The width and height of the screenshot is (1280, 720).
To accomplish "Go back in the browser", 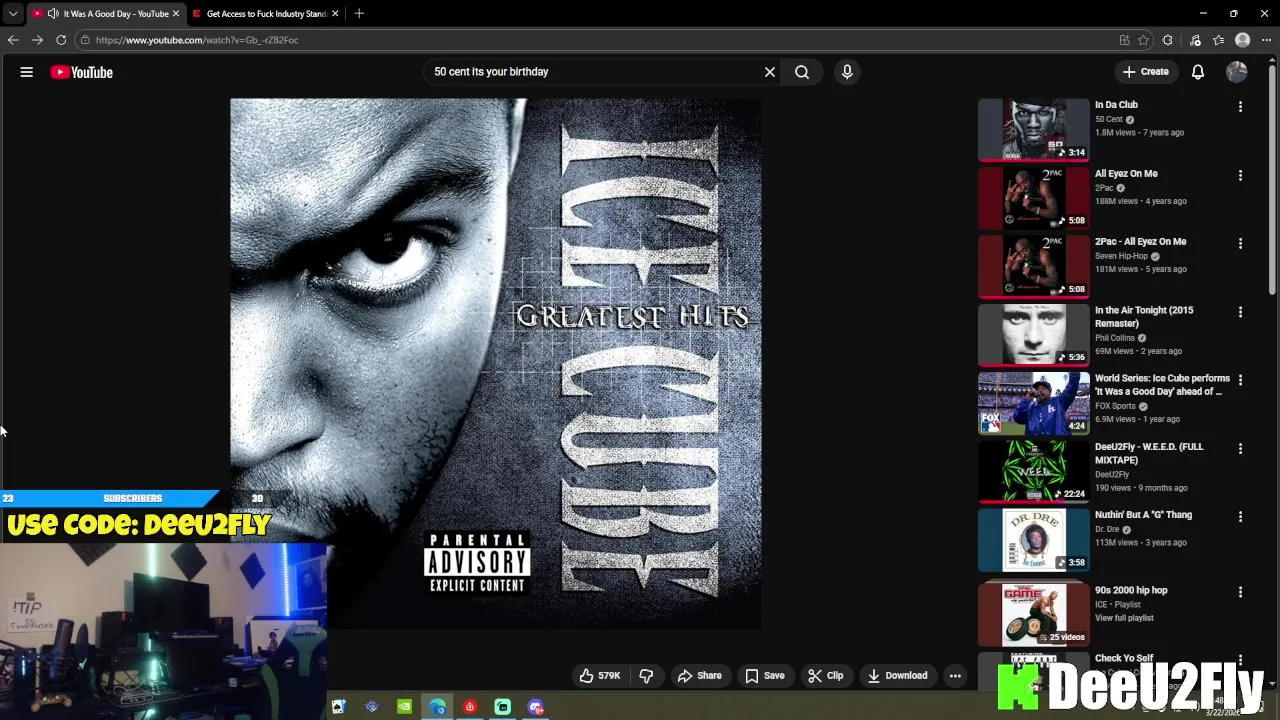I will click(x=13, y=40).
